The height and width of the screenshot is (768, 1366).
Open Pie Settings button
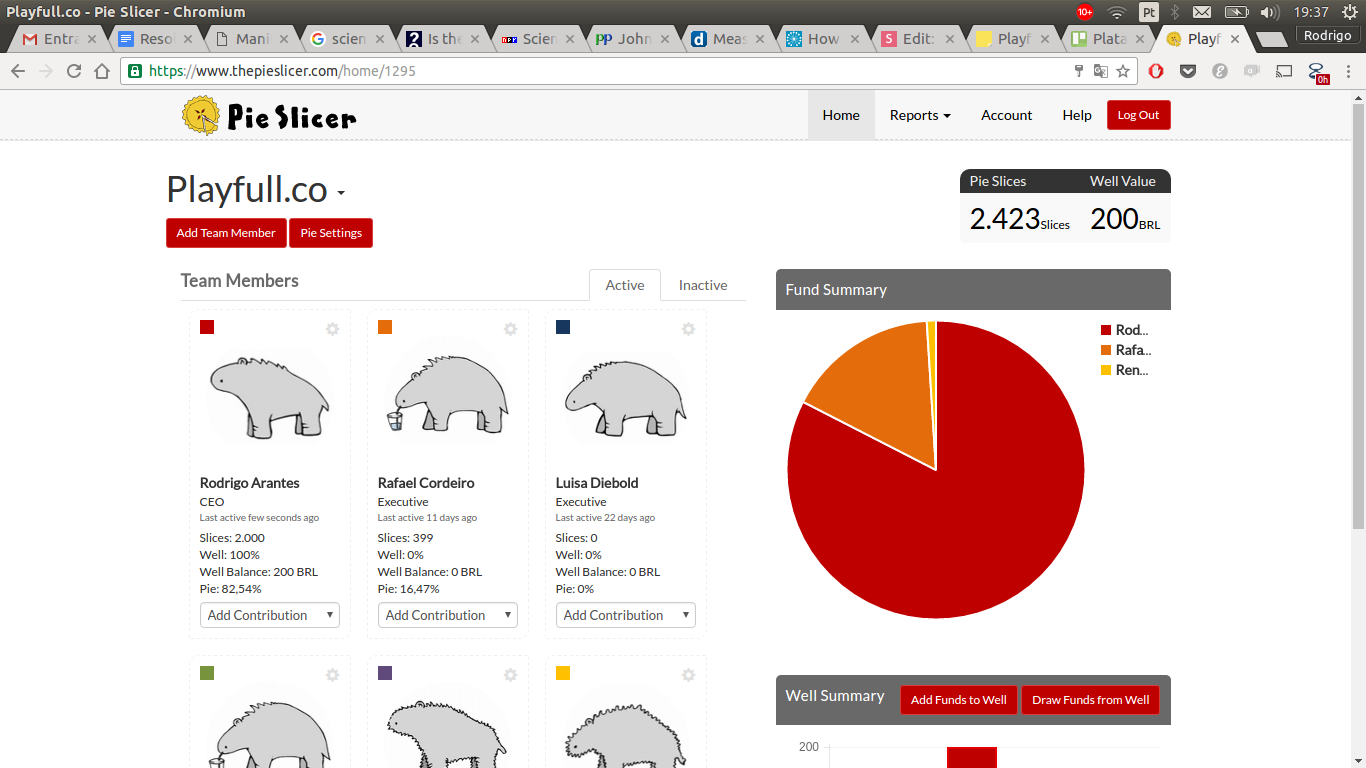(x=331, y=233)
